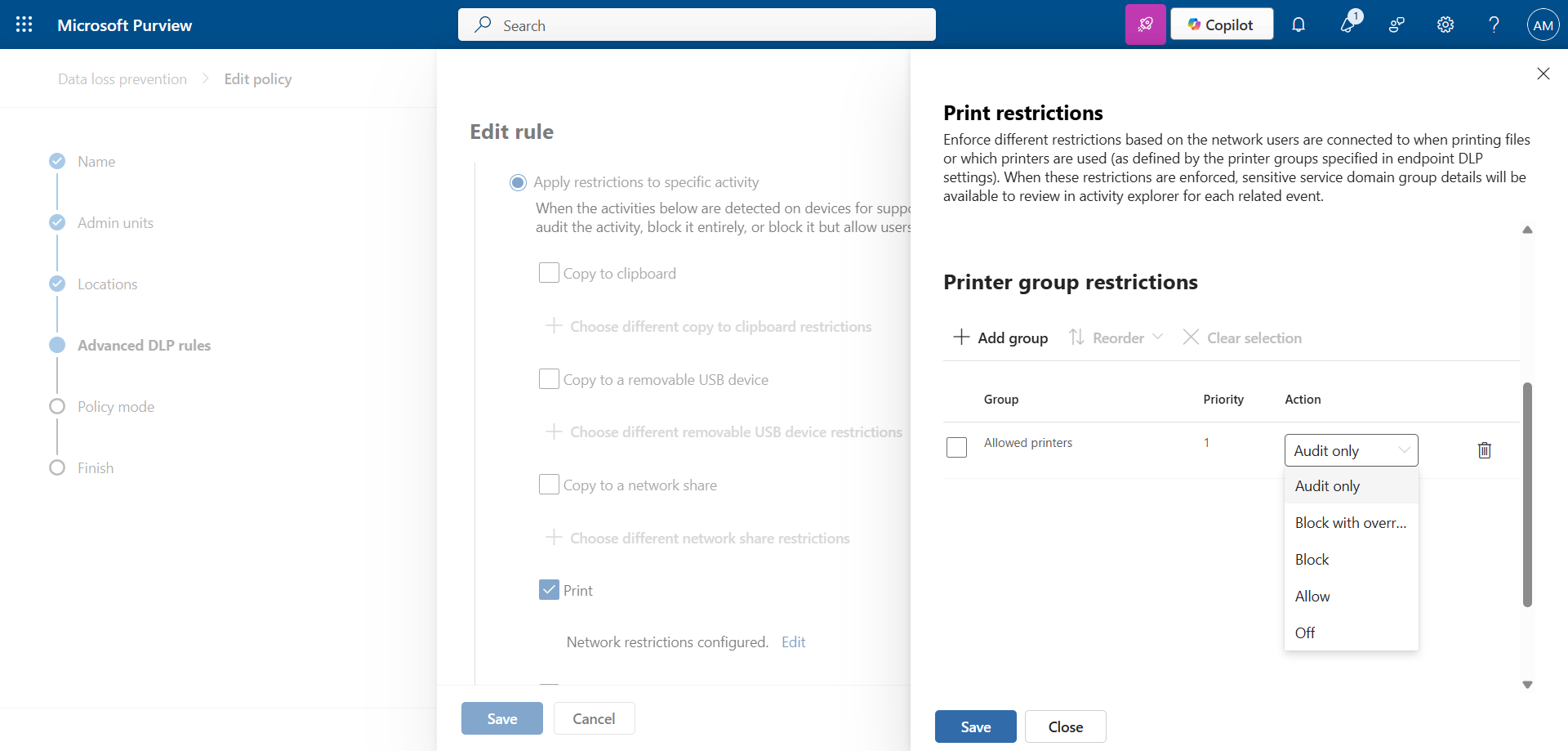Click the print restrictions panel scrollbar down arrow
The height and width of the screenshot is (751, 1568).
coord(1527,685)
